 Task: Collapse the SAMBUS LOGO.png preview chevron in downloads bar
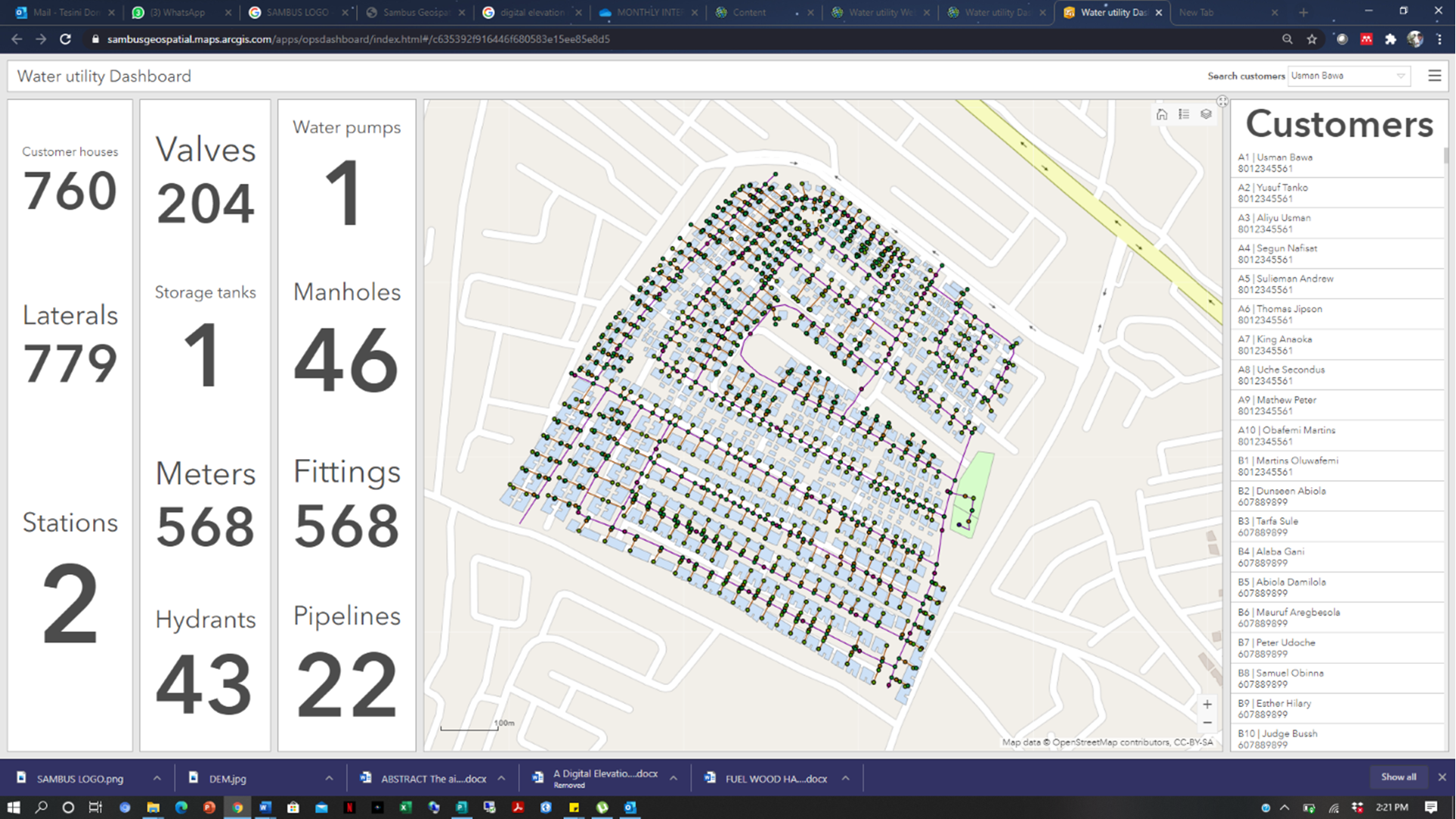(156, 777)
